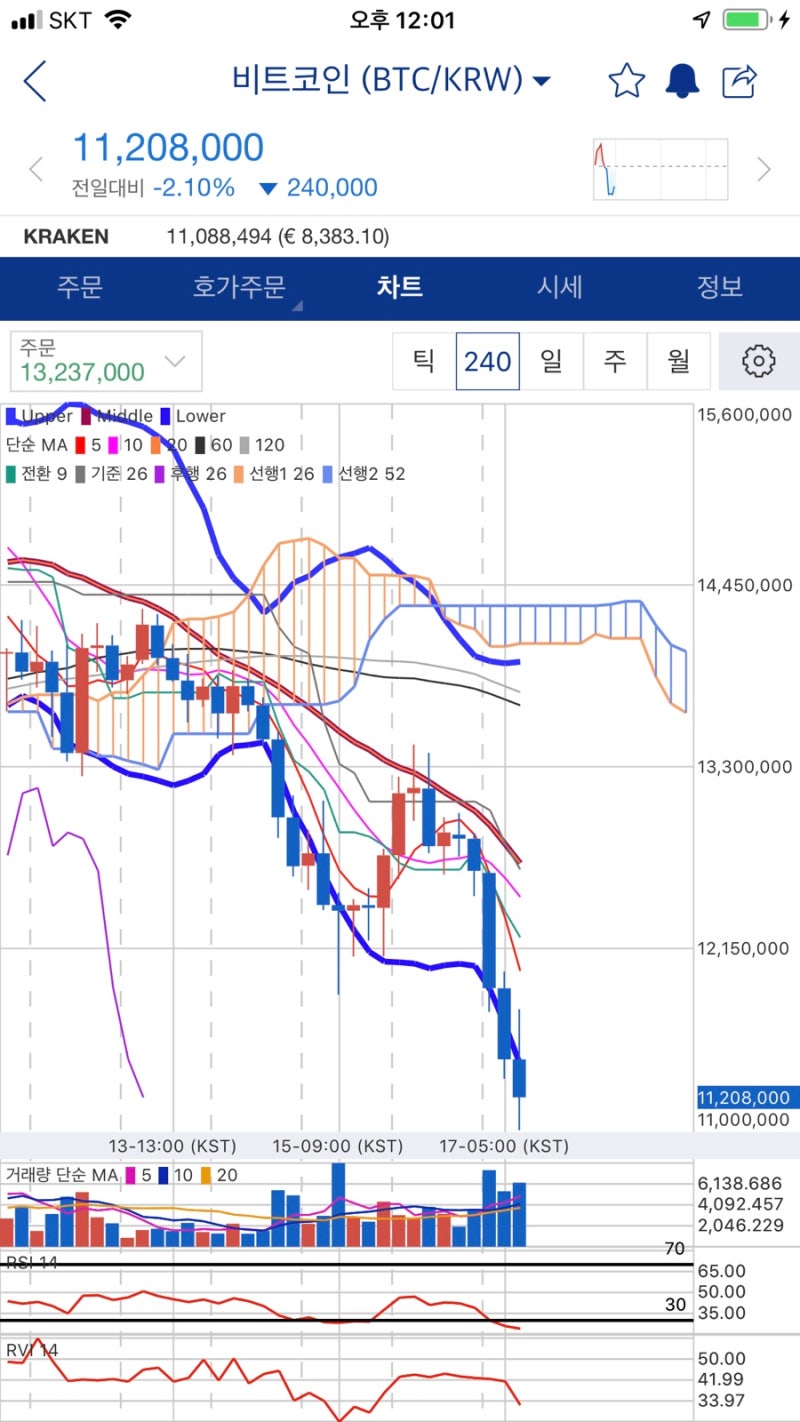Open the coin selector 비트코인 (BTC/KRW) dropdown
The height and width of the screenshot is (1422, 800).
(x=391, y=80)
